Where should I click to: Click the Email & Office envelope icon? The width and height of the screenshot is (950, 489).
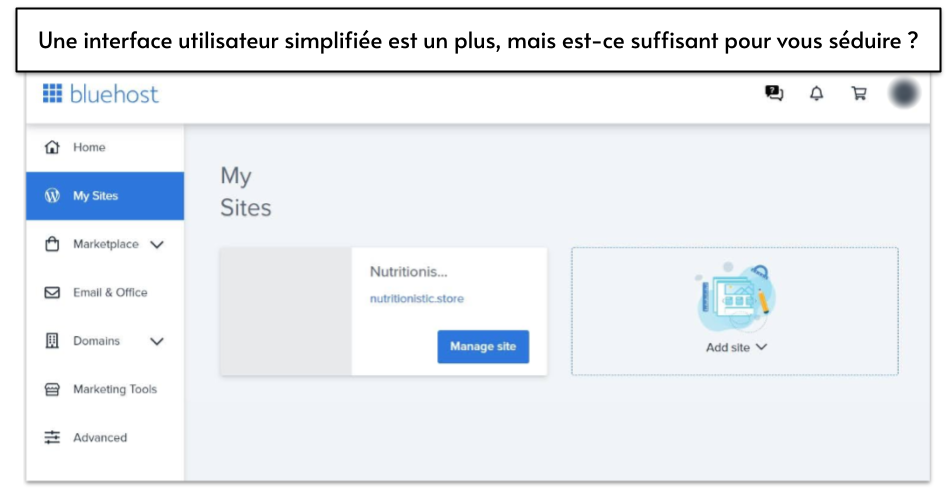[x=53, y=293]
